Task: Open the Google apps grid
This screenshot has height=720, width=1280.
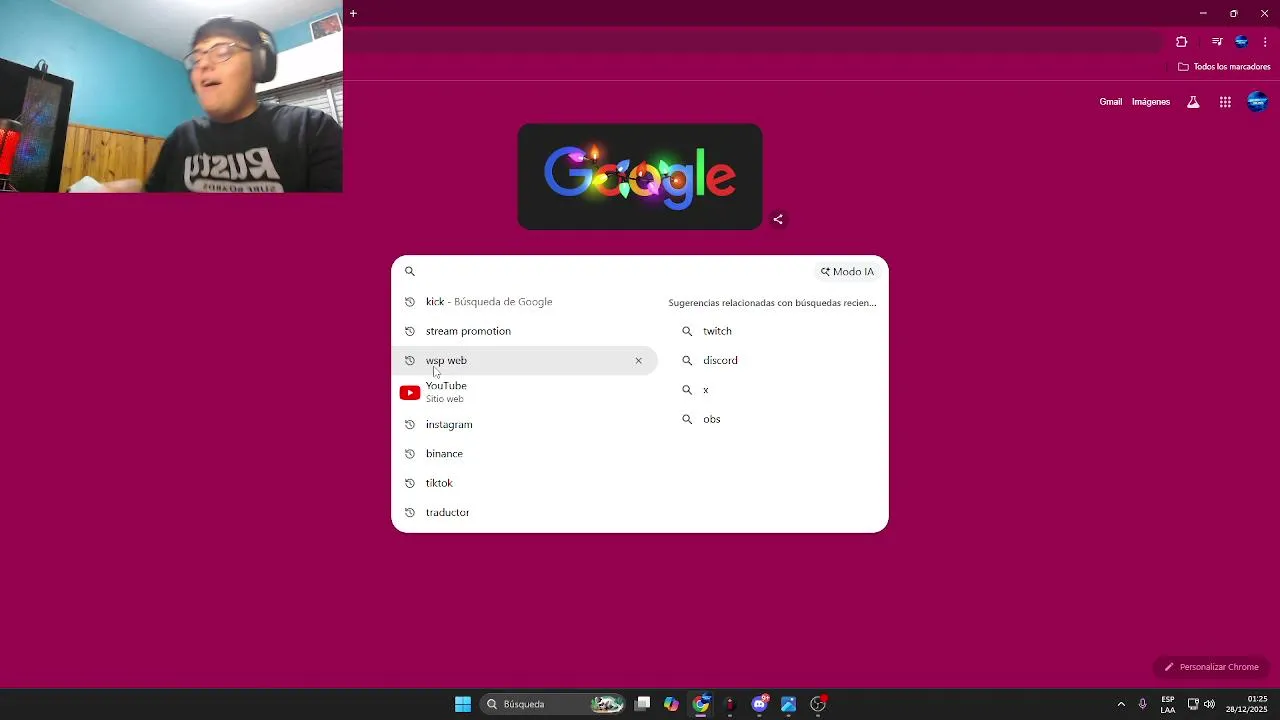Action: tap(1225, 102)
